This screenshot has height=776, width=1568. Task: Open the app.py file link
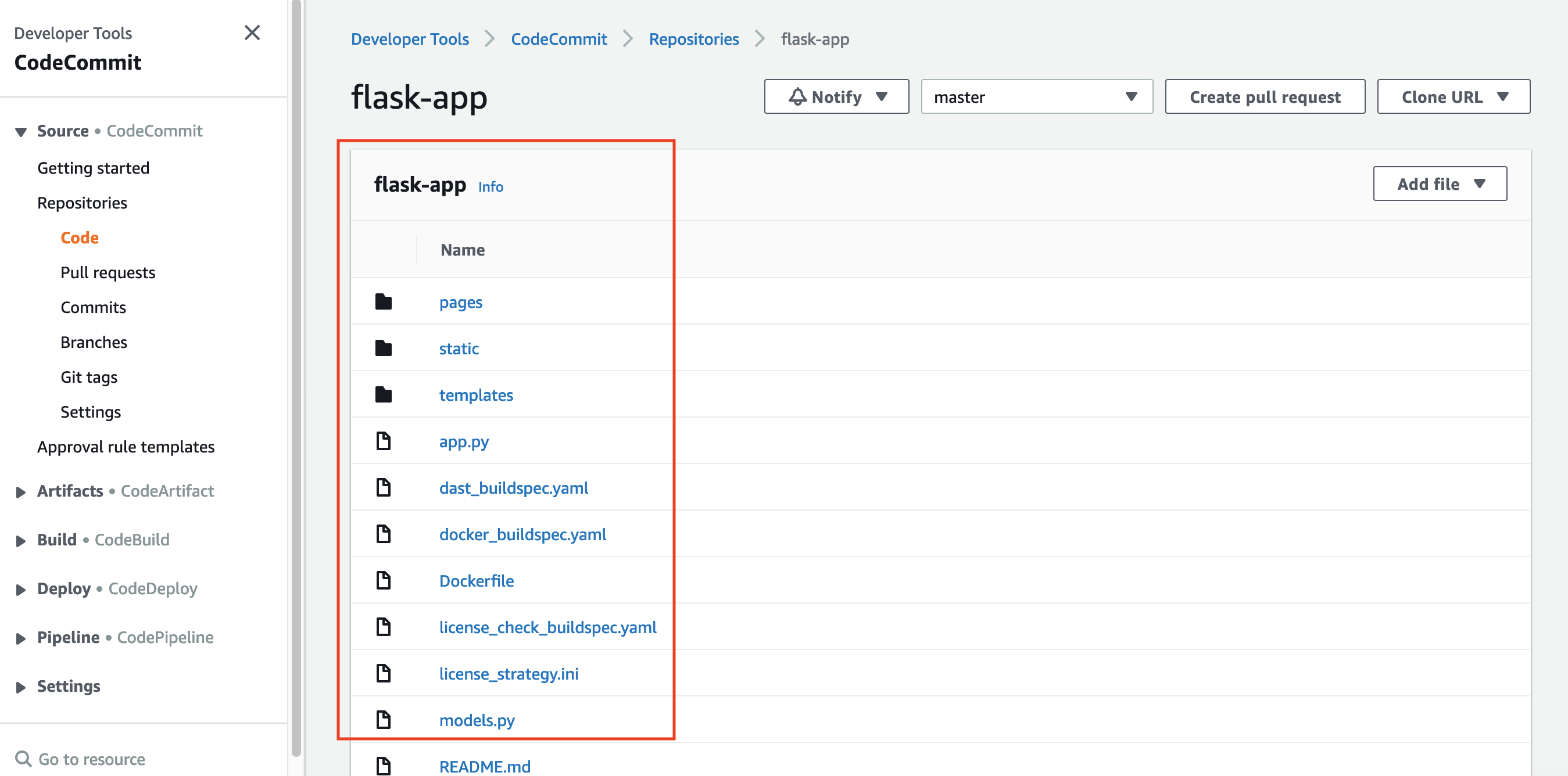[x=464, y=441]
